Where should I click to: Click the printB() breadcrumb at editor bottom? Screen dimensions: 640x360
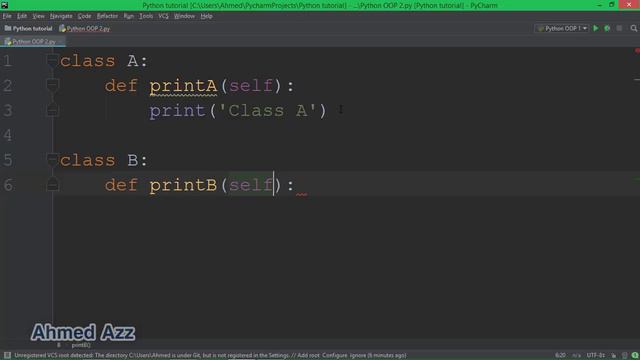click(81, 345)
